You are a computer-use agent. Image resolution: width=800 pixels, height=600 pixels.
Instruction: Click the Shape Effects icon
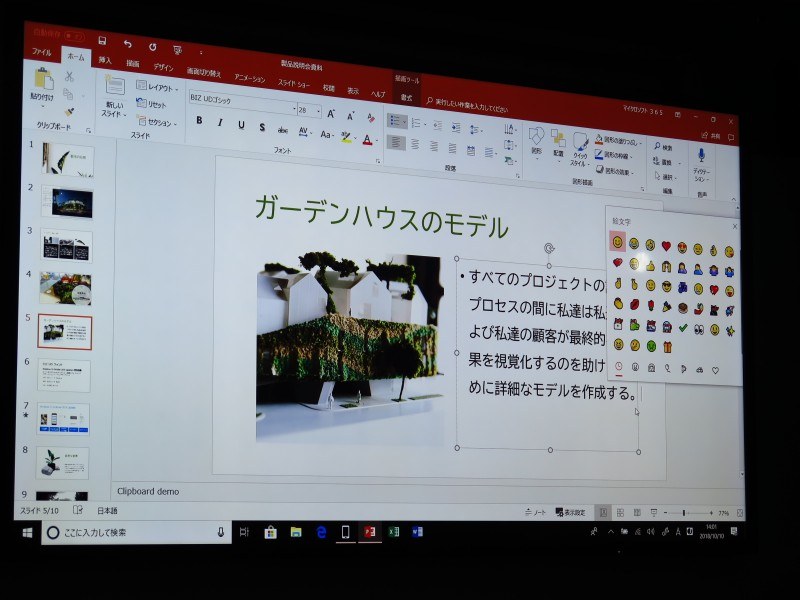point(600,169)
